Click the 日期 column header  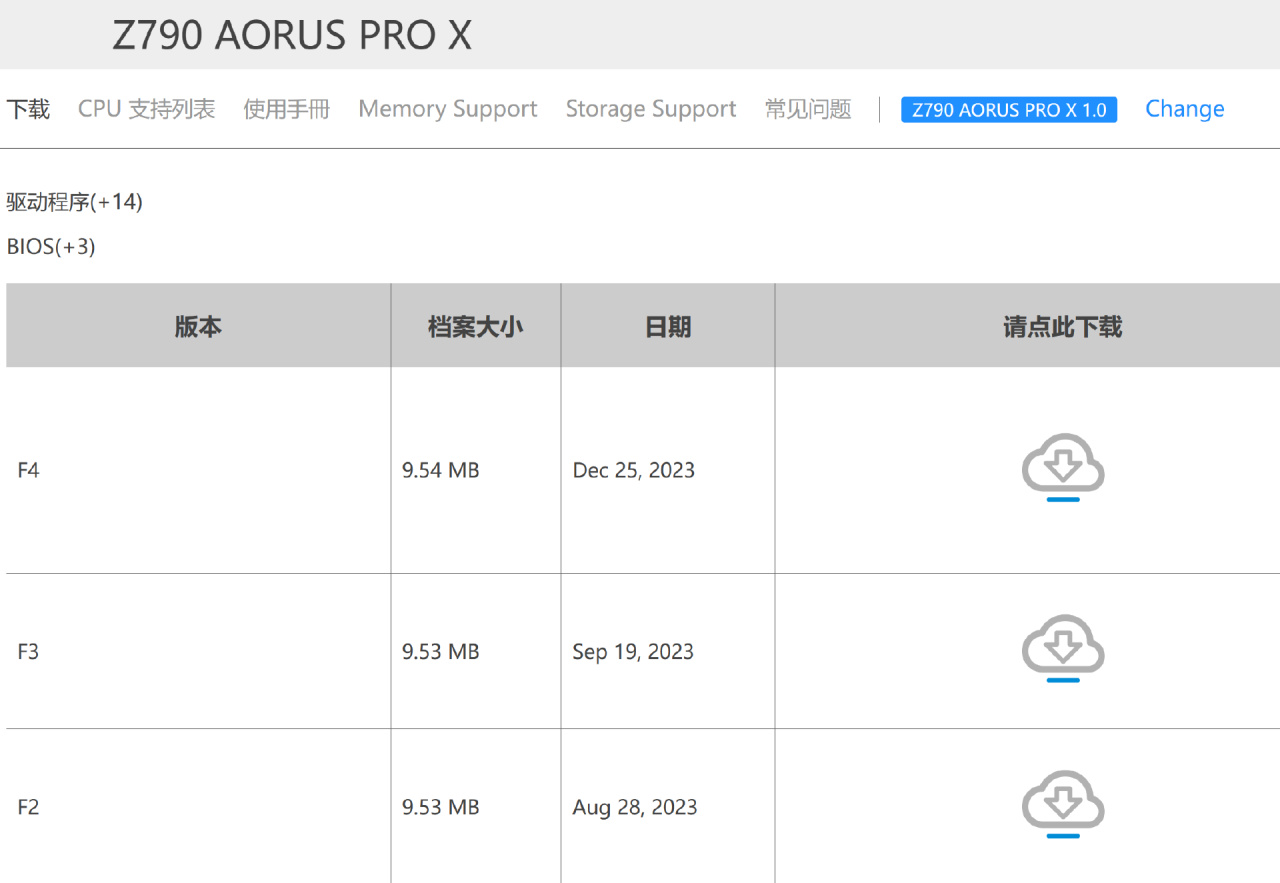pyautogui.click(x=667, y=326)
